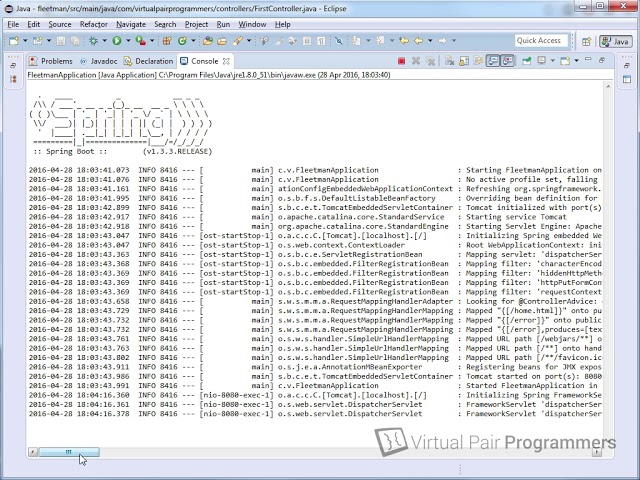640x480 pixels.
Task: Expand the Display Selected Console dropdown arrow
Action: [x=552, y=61]
